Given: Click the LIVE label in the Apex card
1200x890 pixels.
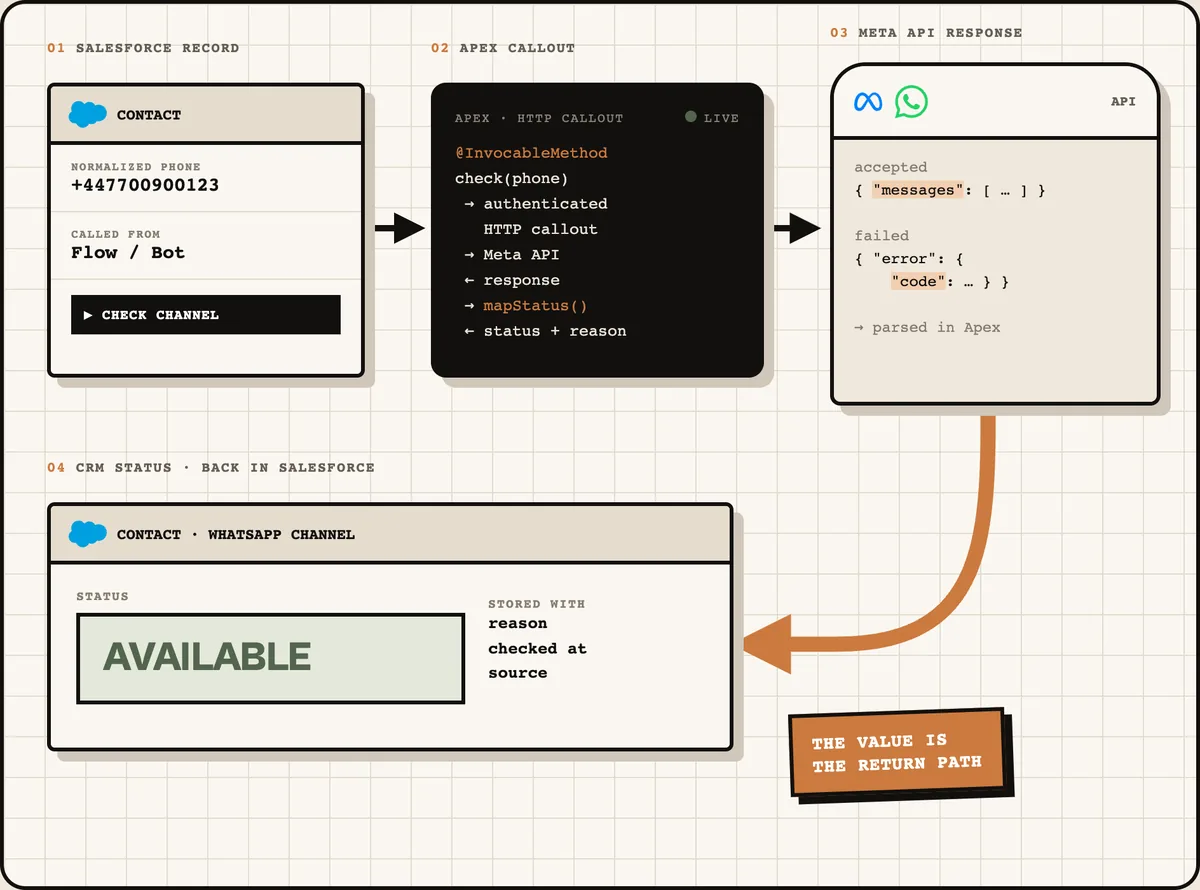Looking at the screenshot, I should [x=721, y=118].
